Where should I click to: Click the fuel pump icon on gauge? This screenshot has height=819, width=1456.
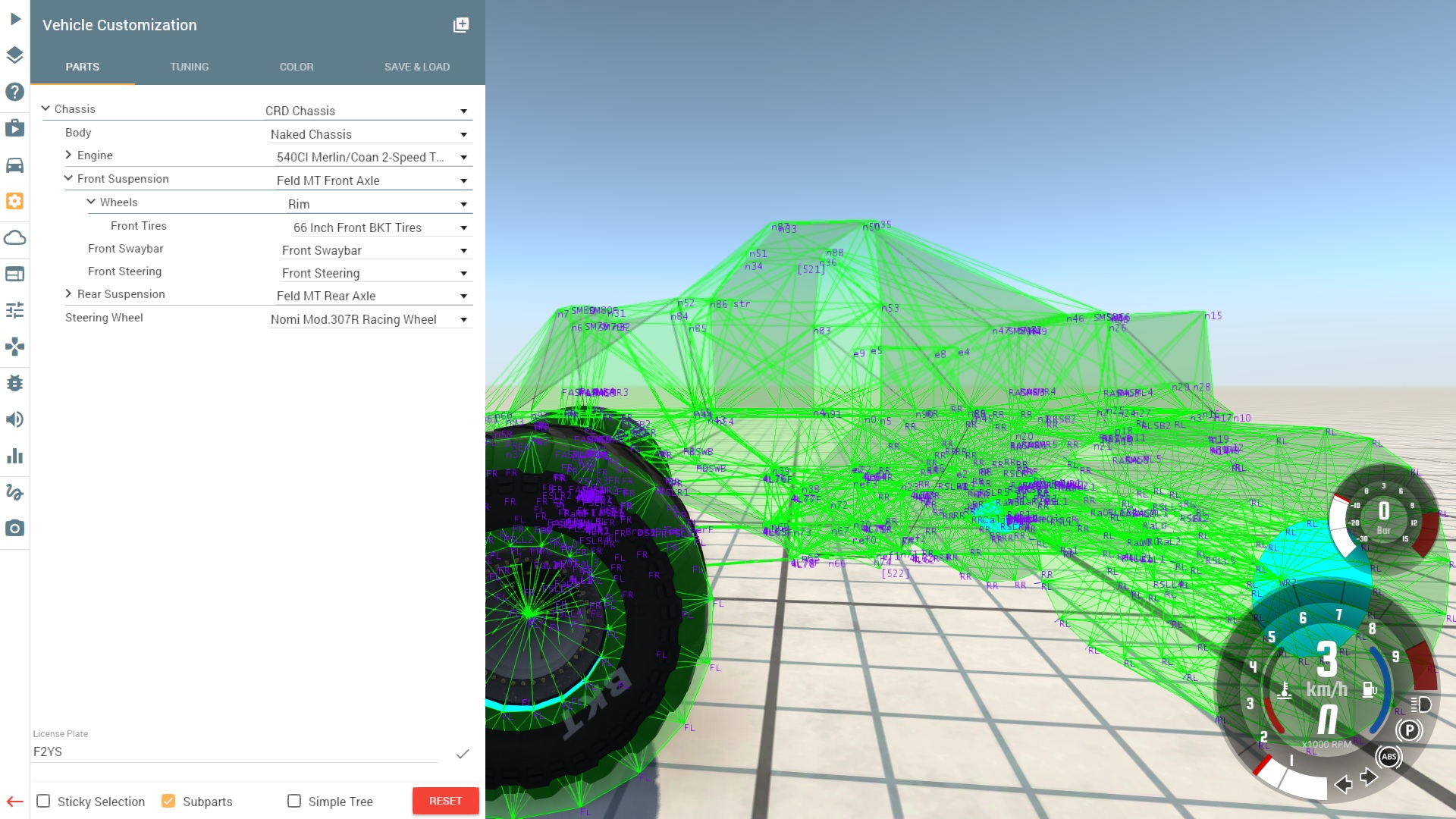(1370, 689)
